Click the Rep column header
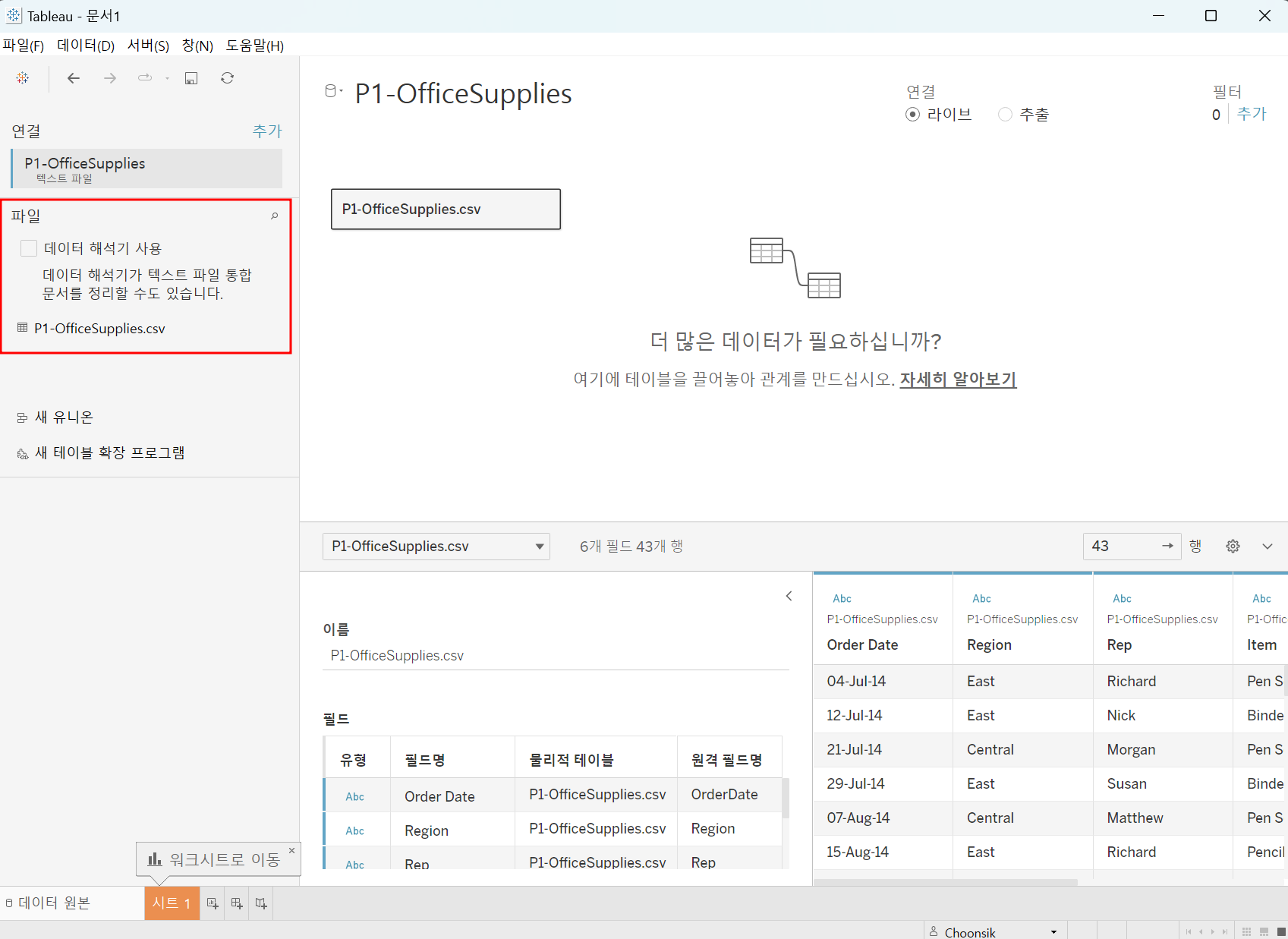Viewport: 1288px width, 939px height. [x=1119, y=644]
